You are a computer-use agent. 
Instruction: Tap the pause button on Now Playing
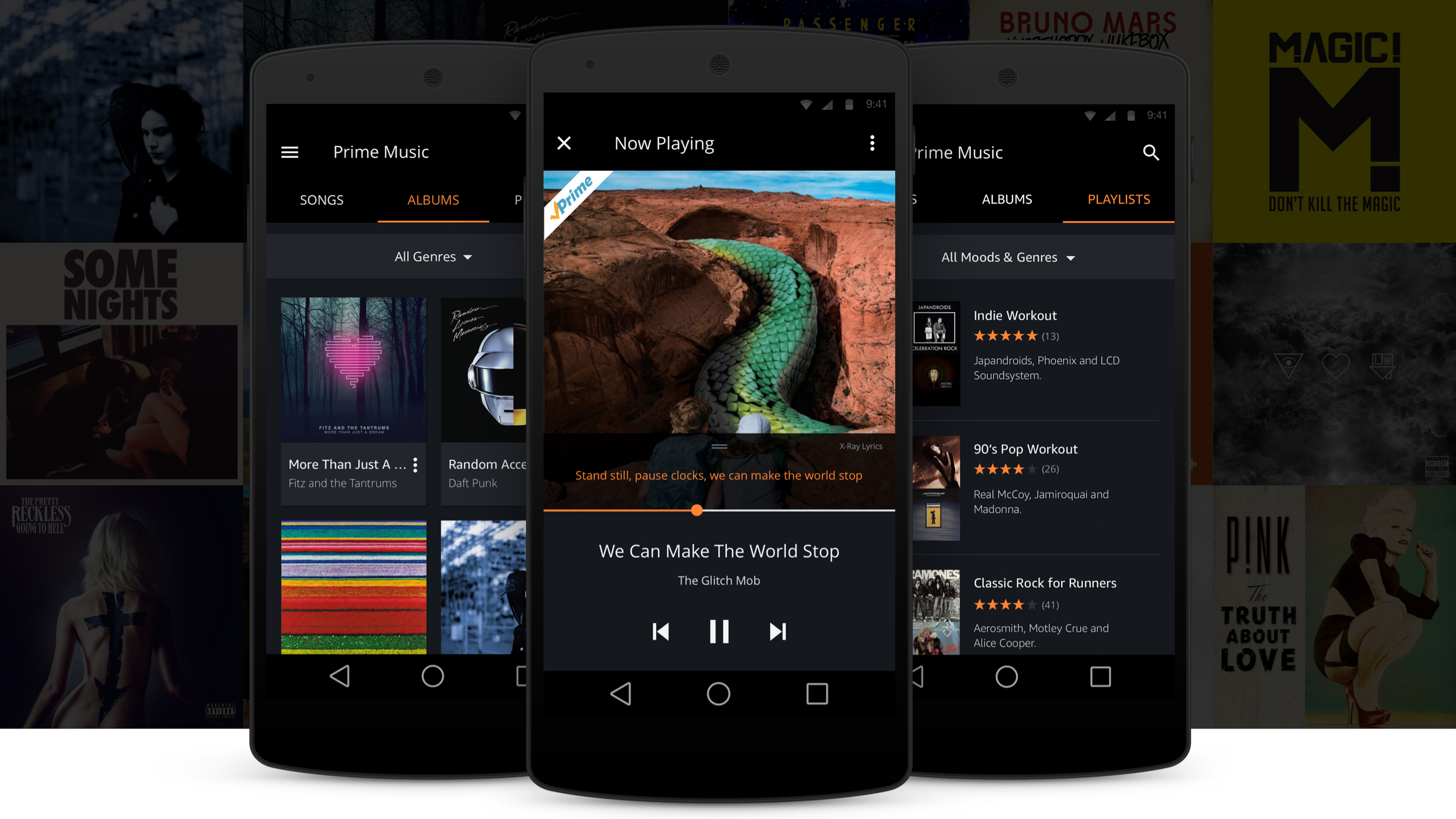click(719, 629)
